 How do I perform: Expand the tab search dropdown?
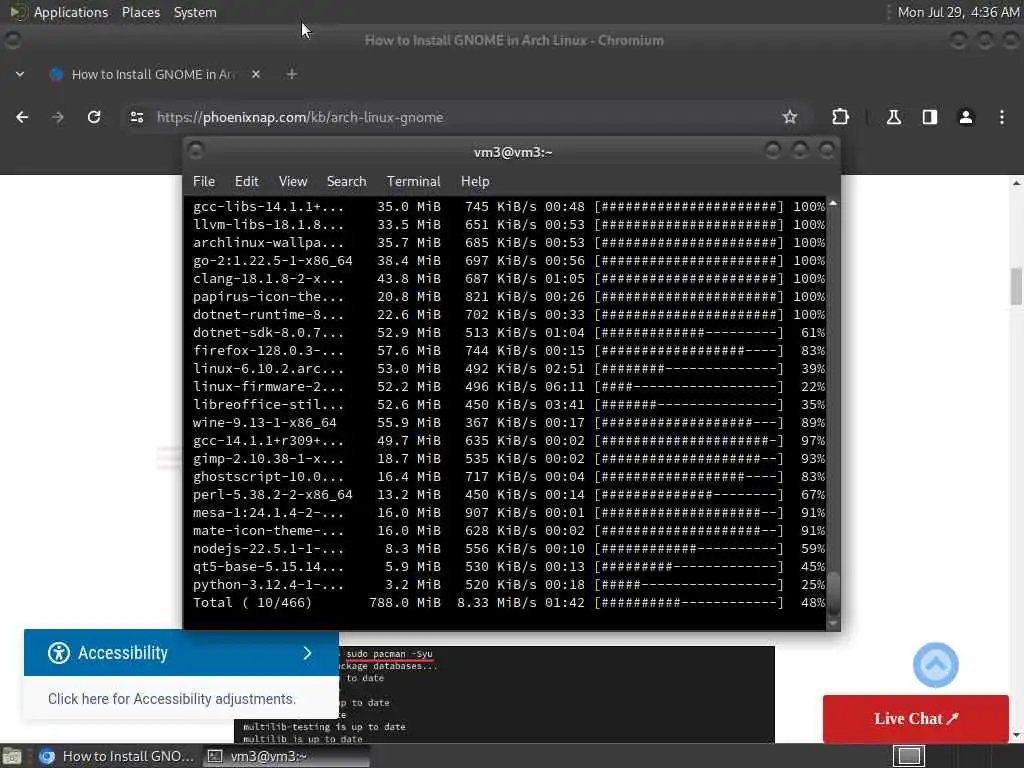click(20, 74)
